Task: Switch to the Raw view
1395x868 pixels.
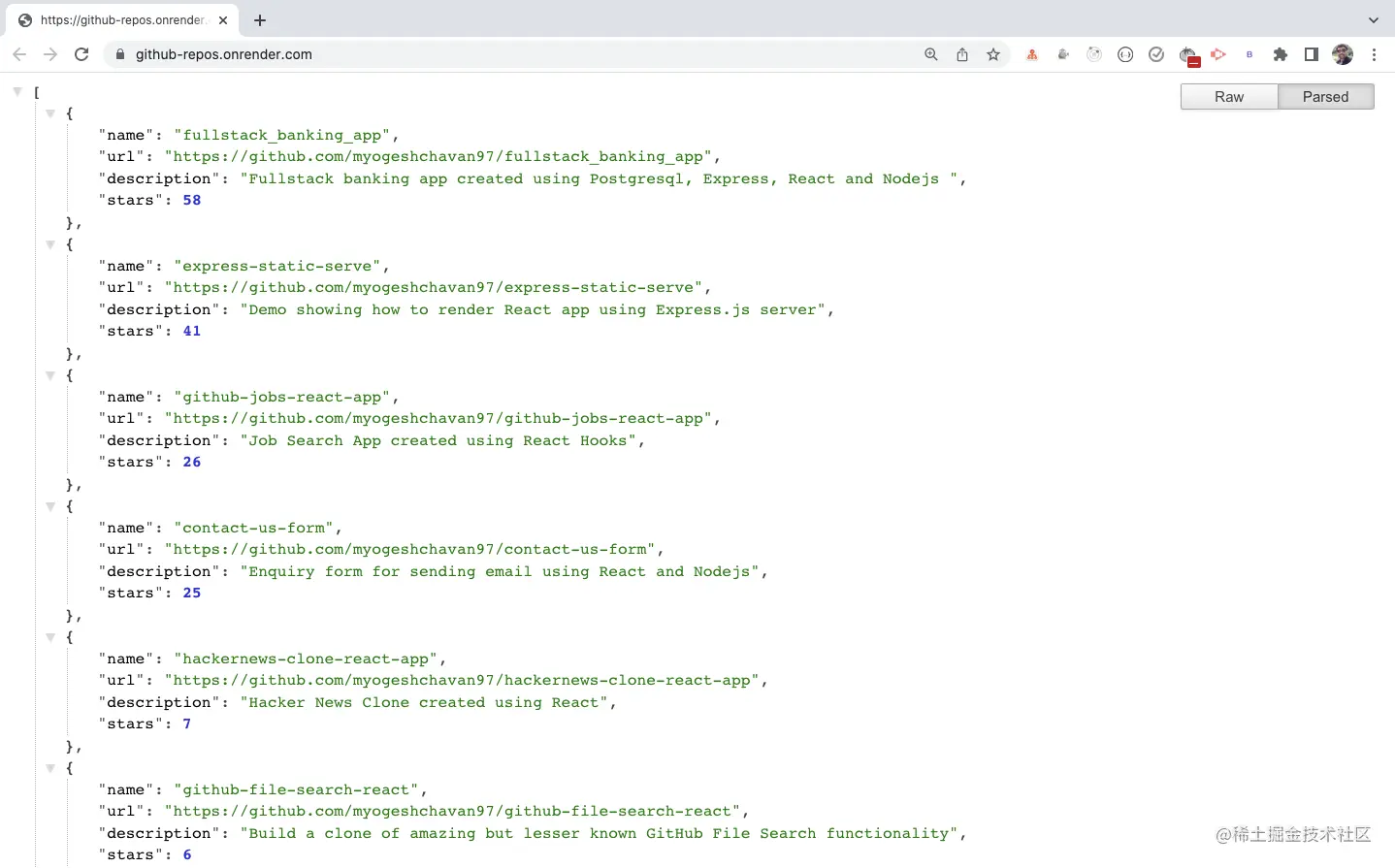Action: (1228, 96)
